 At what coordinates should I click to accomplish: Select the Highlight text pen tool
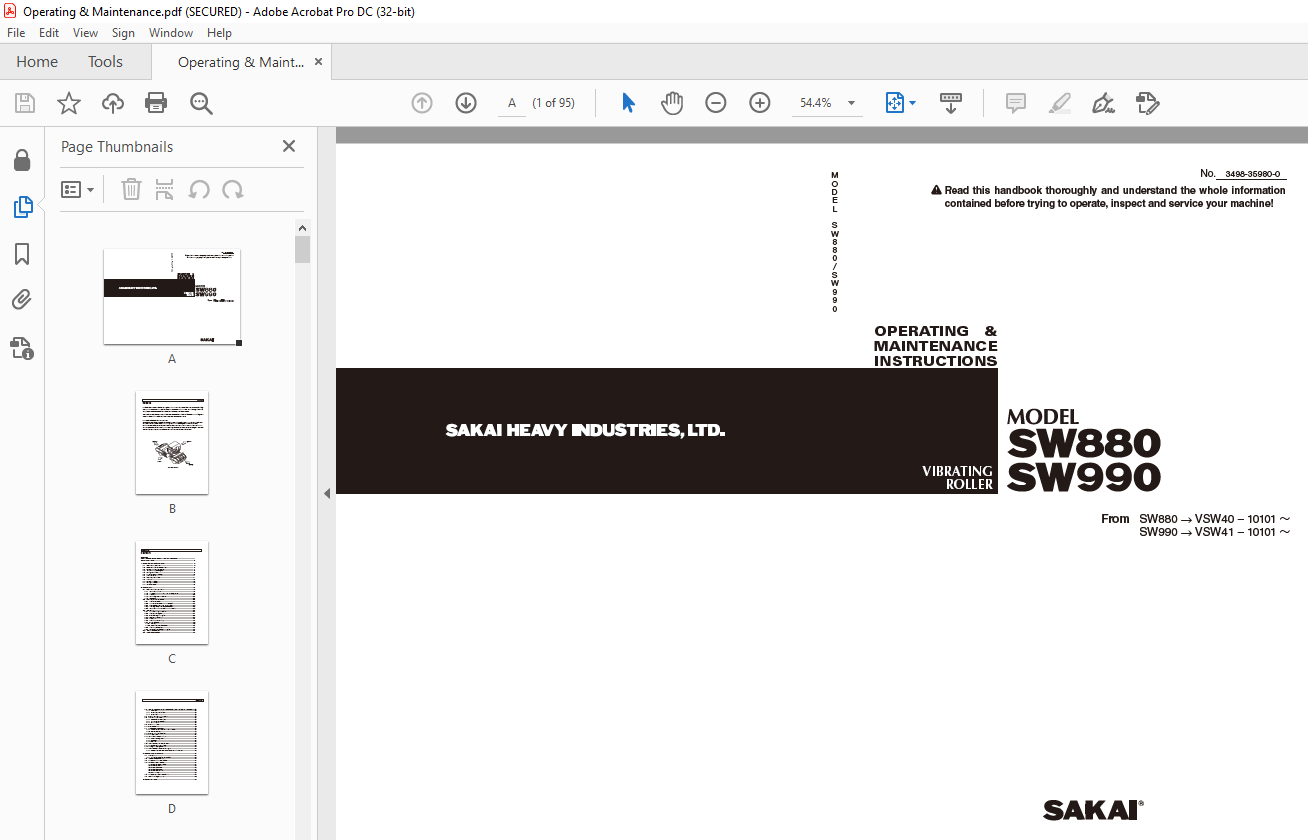coord(1060,103)
